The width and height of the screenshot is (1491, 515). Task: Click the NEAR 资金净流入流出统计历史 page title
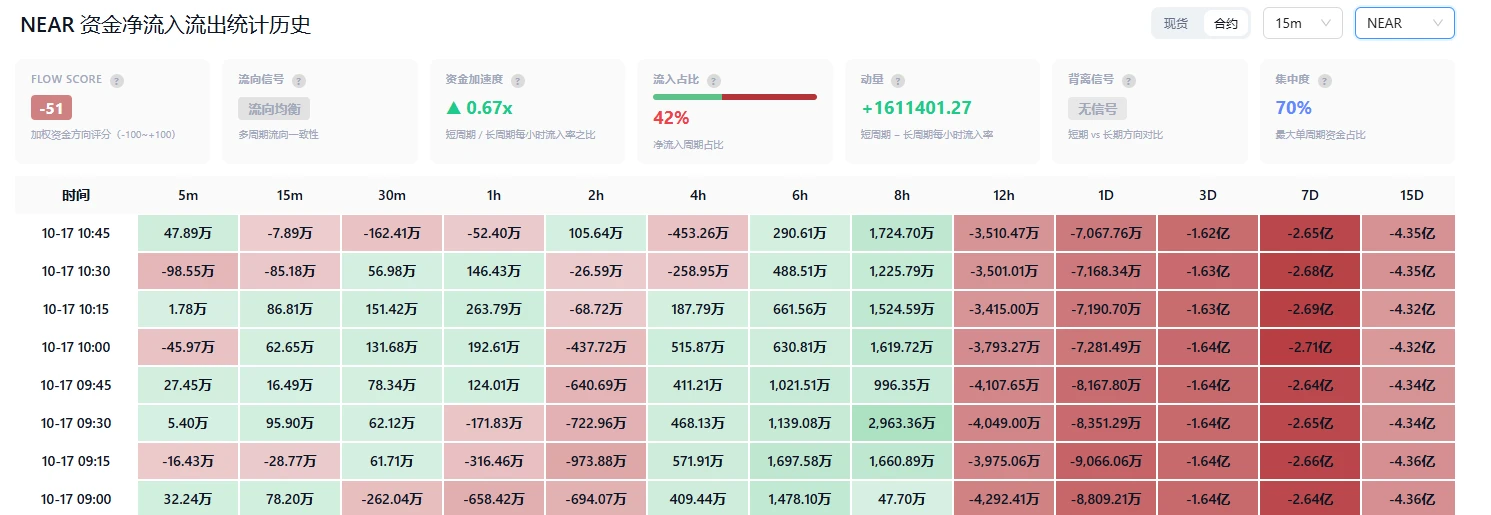click(x=166, y=25)
